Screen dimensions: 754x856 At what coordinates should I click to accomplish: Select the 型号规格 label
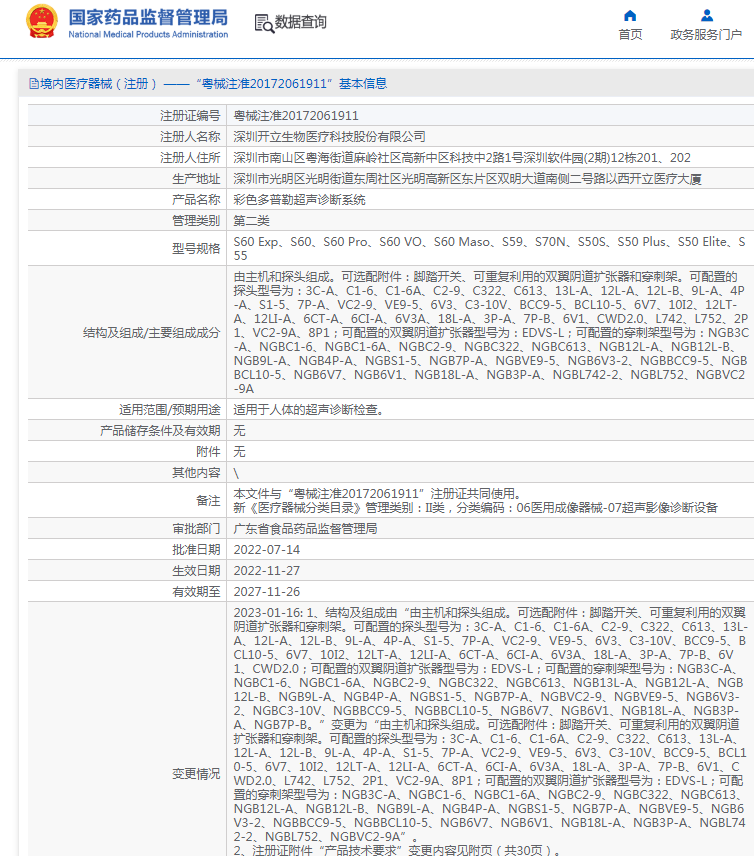[x=196, y=248]
